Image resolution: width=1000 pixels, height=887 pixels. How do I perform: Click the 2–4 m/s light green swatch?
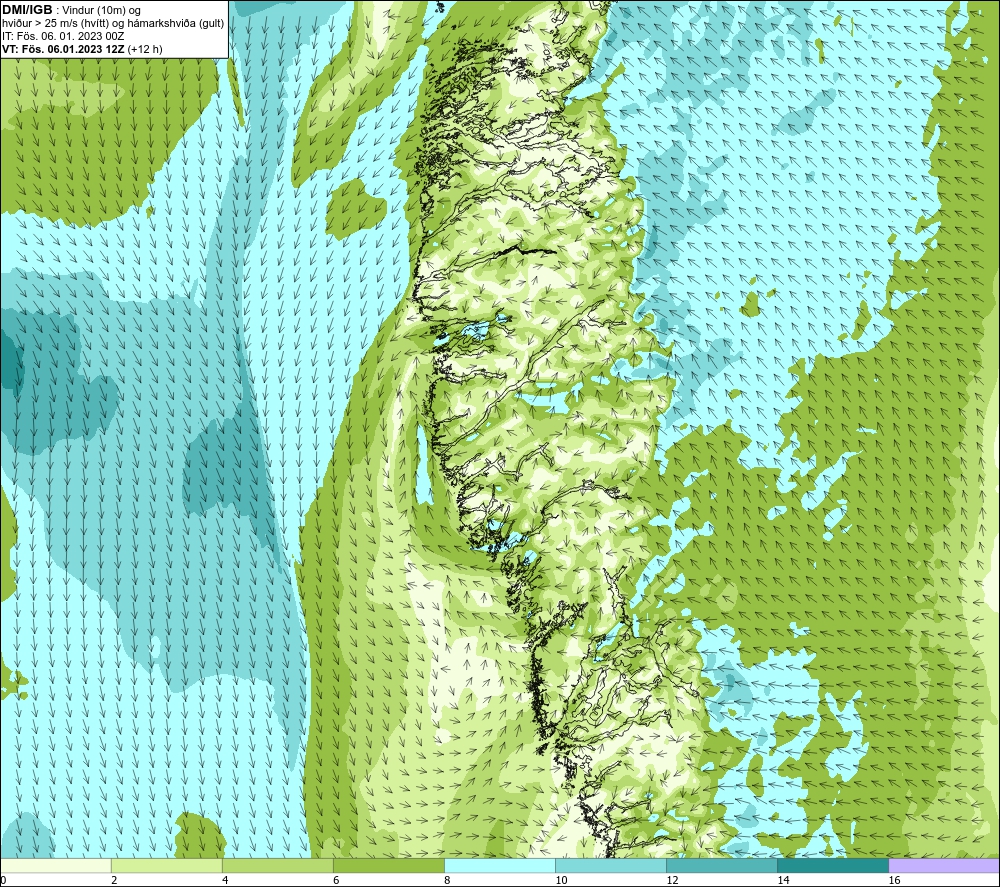coord(167,865)
